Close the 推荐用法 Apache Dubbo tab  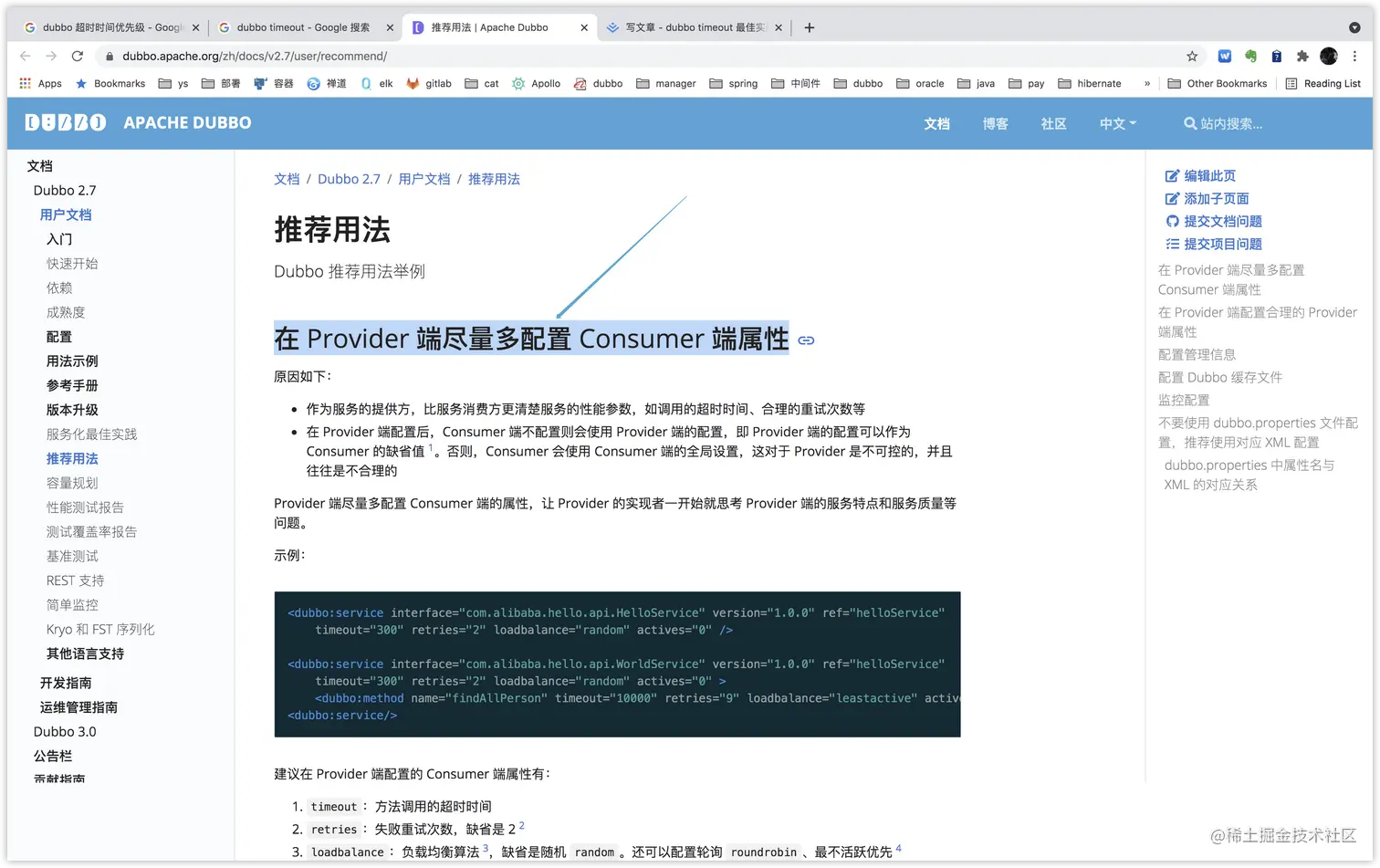click(584, 27)
